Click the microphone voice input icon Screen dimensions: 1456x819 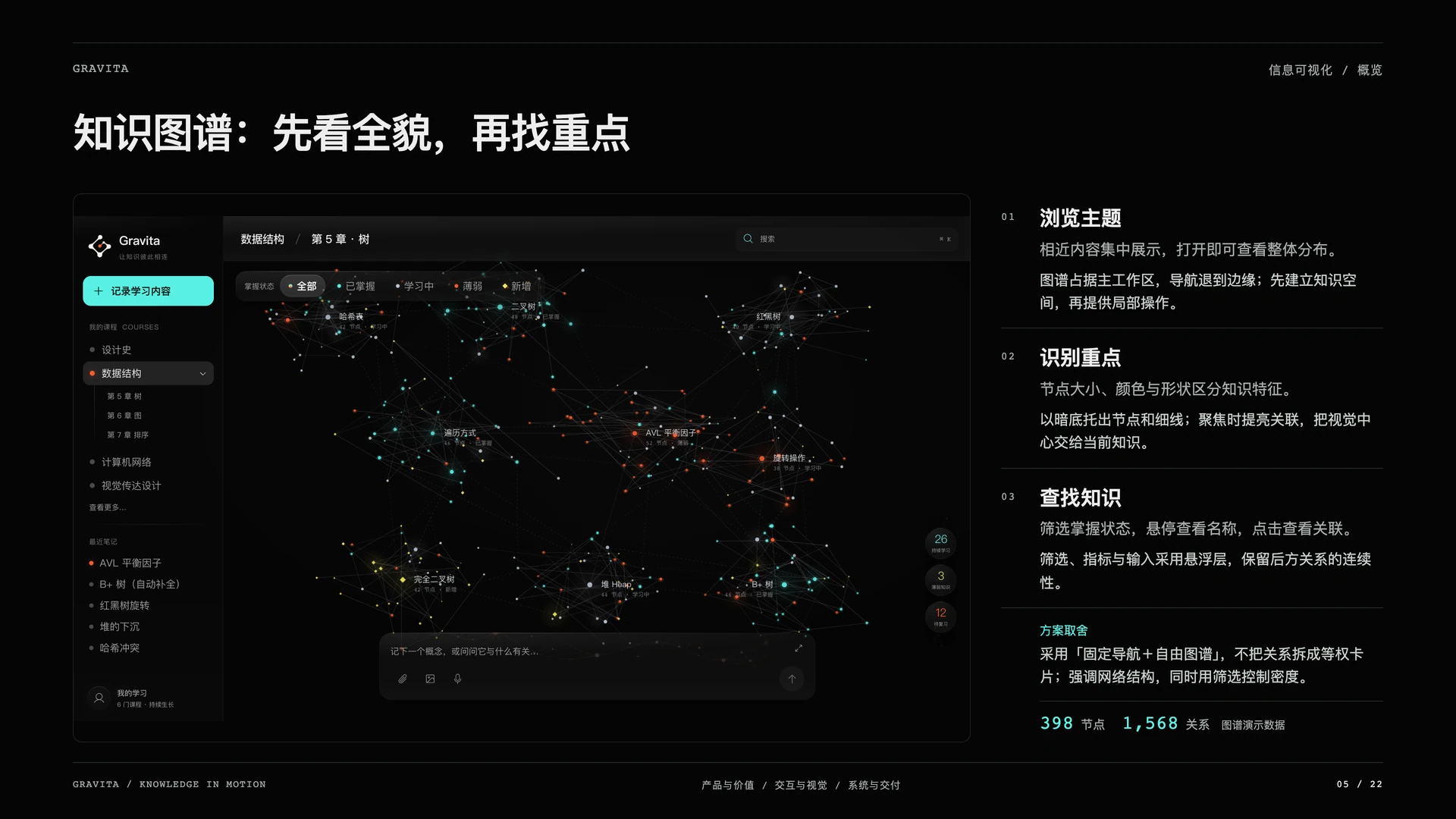pyautogui.click(x=458, y=679)
